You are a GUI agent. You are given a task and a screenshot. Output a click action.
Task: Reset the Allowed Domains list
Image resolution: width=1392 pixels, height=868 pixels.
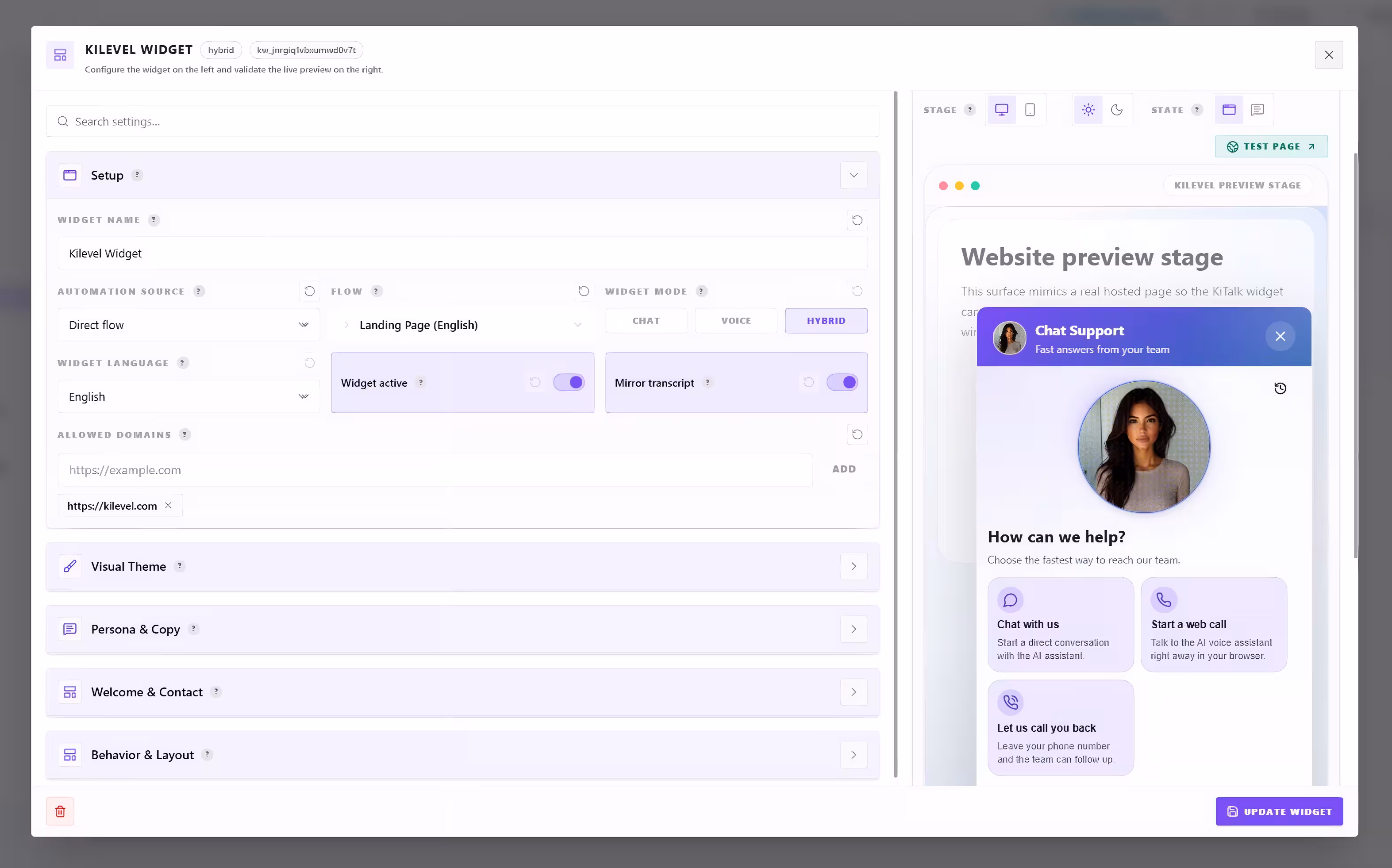tap(857, 434)
